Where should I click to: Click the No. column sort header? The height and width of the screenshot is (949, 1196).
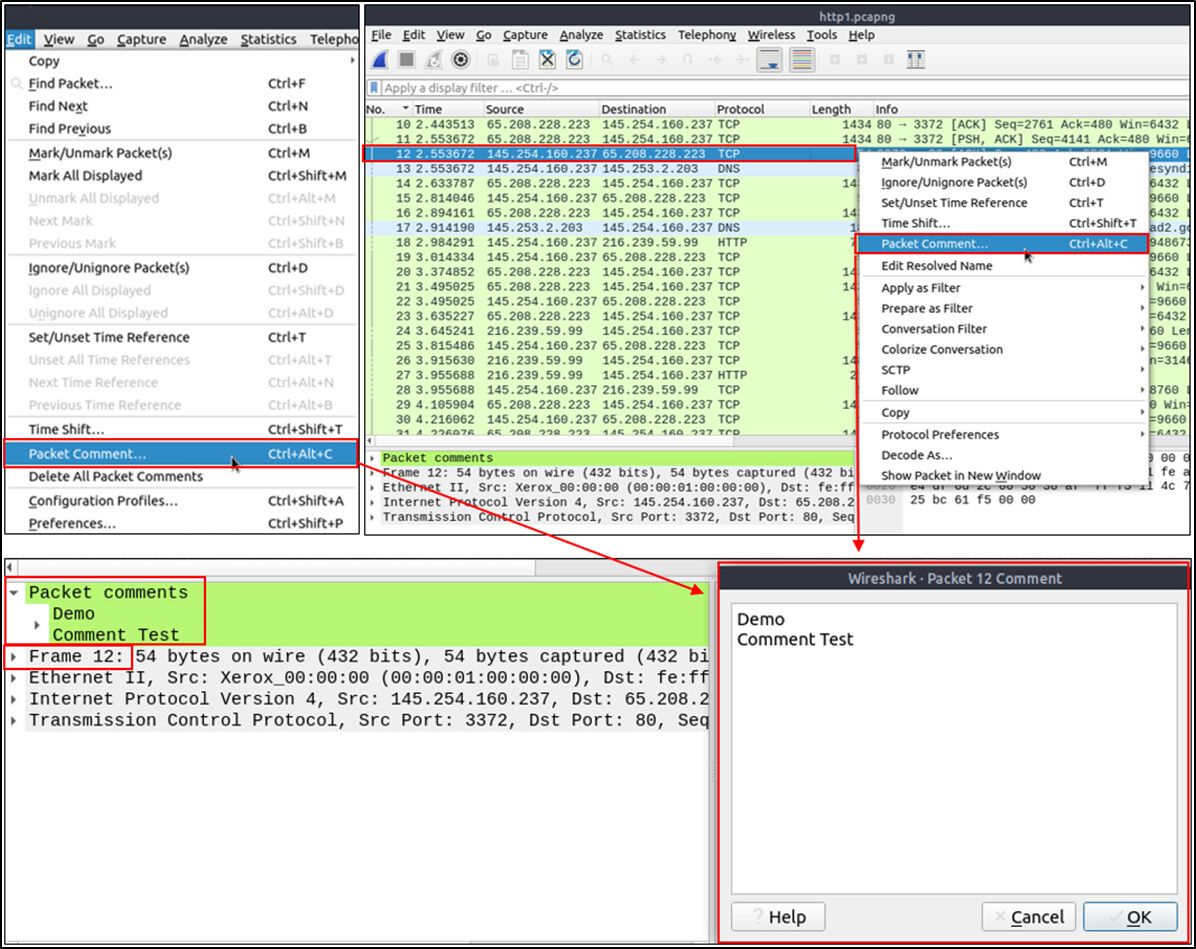tap(387, 109)
